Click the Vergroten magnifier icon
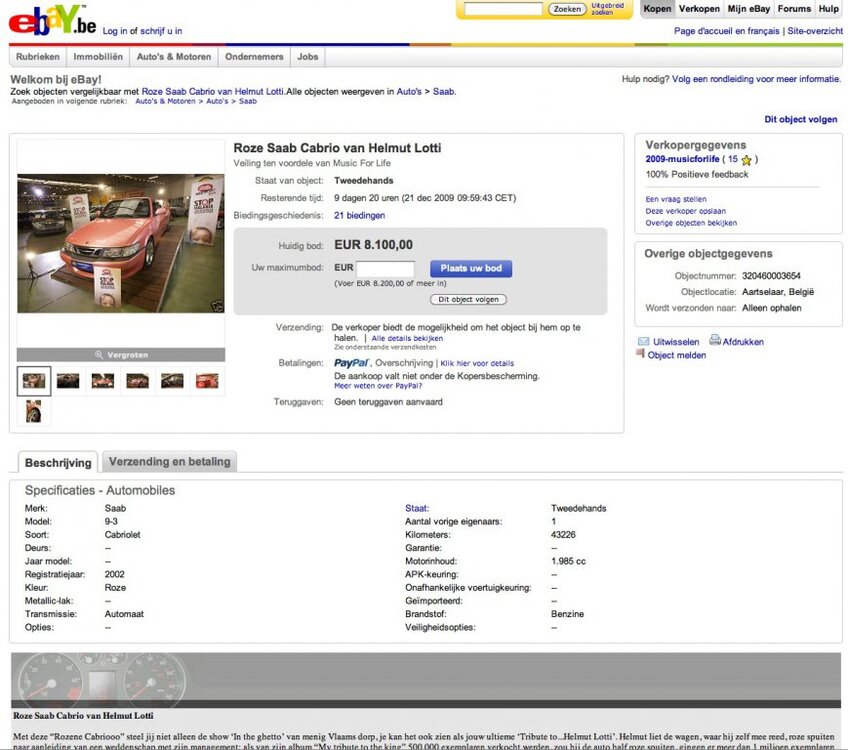 pyautogui.click(x=99, y=355)
